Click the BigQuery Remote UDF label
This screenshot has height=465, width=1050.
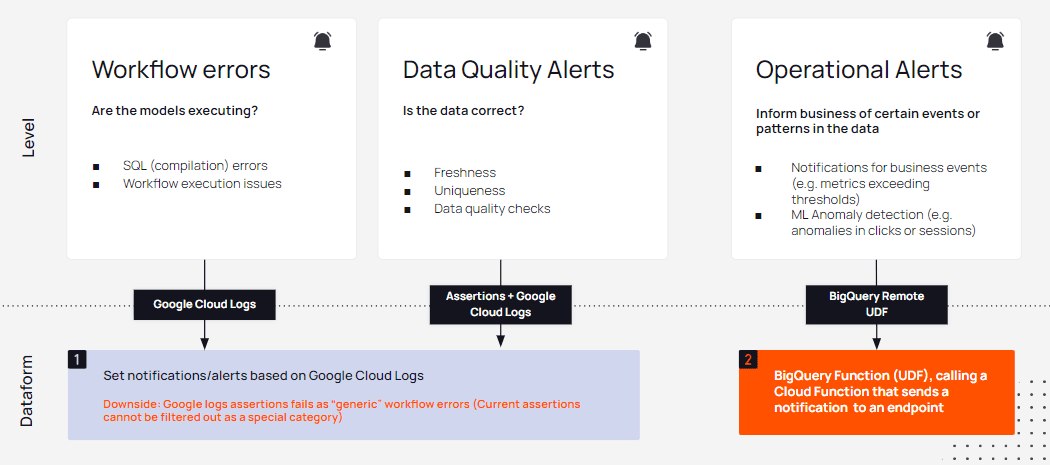coord(877,304)
